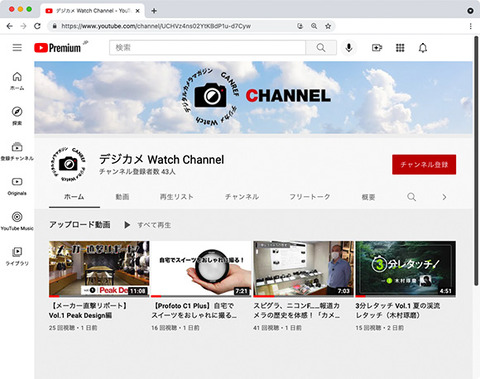Click the zoom magnifier in address bar
The height and width of the screenshot is (379, 480).
click(x=314, y=26)
